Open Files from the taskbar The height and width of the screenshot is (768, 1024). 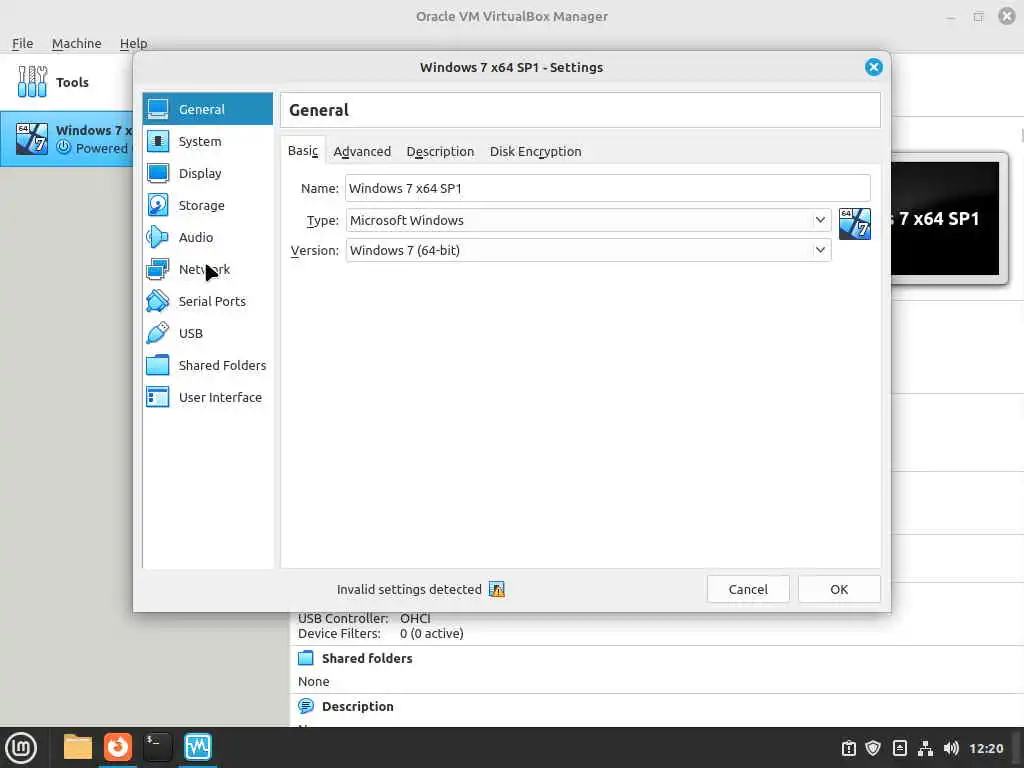[x=78, y=747]
